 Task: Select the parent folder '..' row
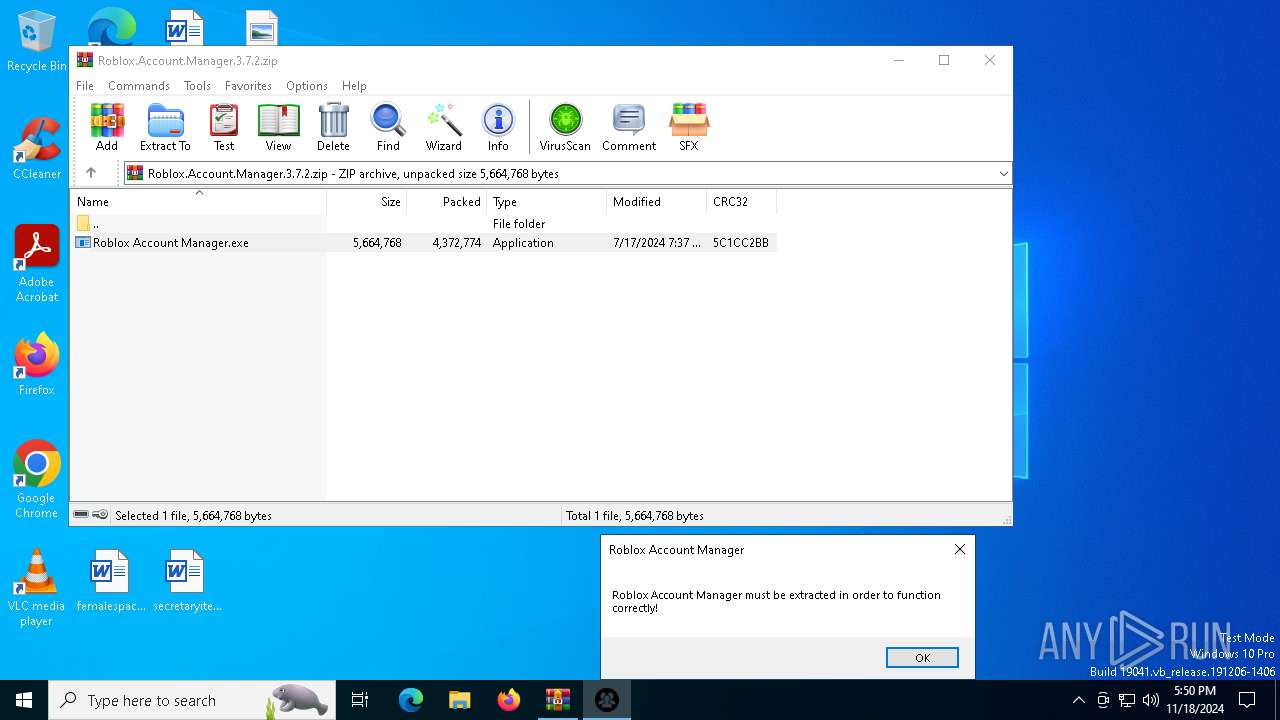(x=424, y=224)
